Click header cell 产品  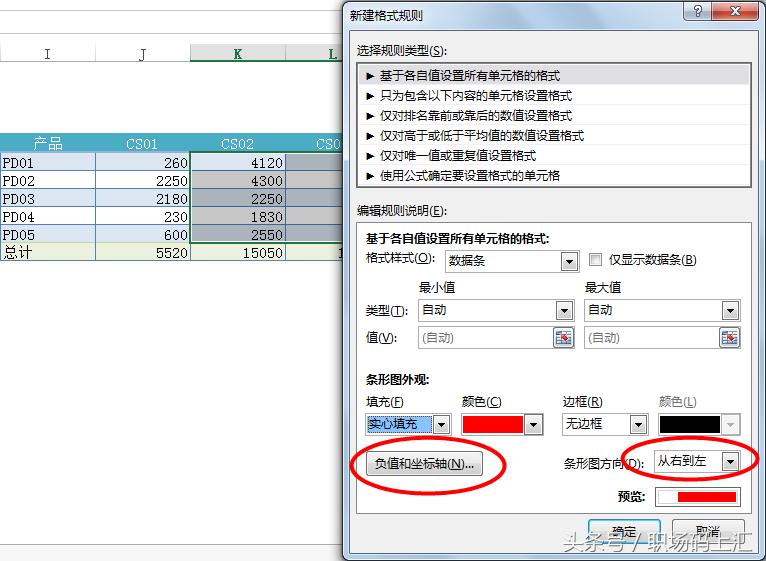[x=47, y=144]
